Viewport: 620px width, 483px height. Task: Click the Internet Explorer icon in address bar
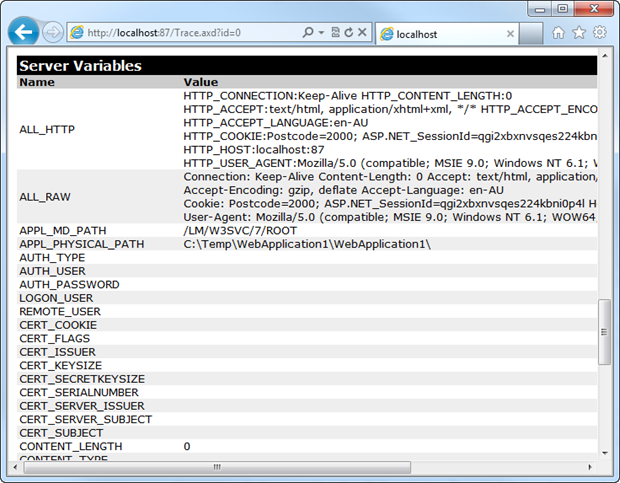click(77, 32)
